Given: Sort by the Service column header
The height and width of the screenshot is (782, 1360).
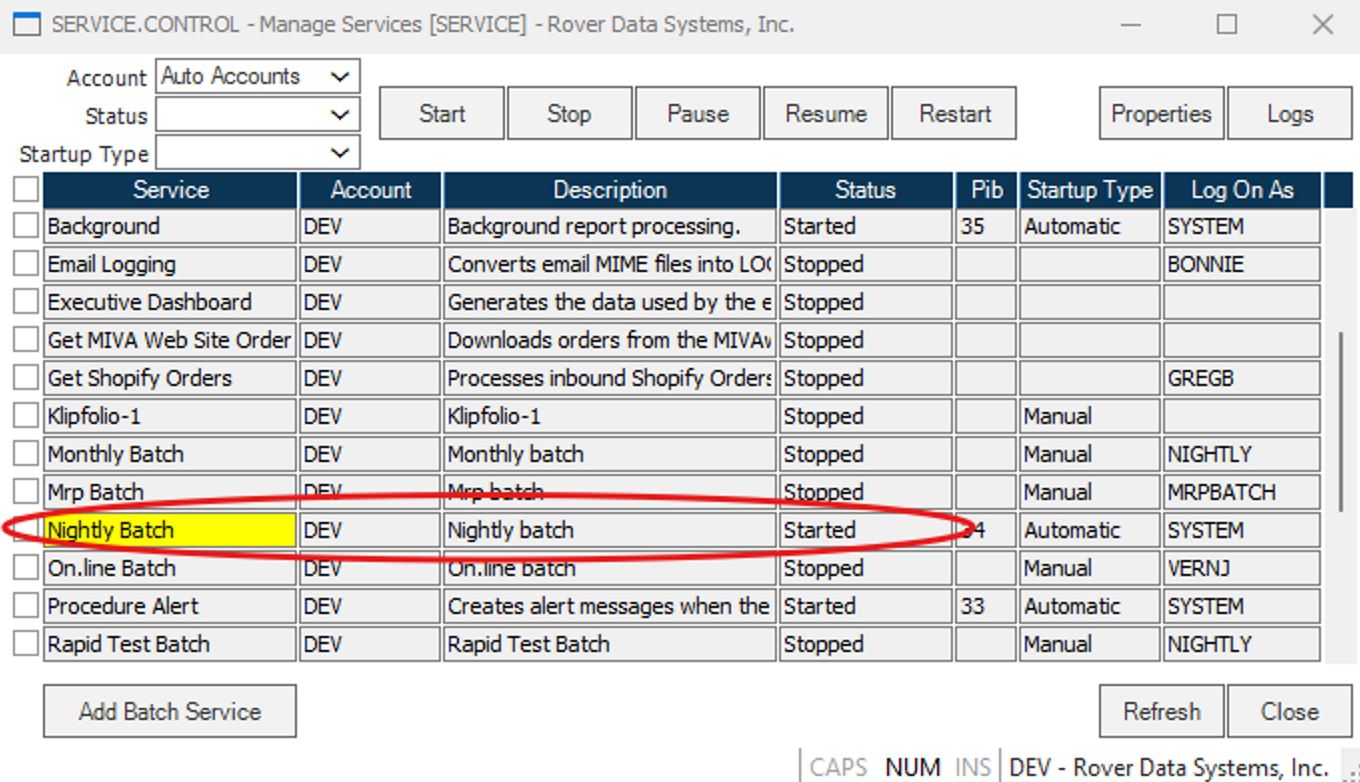Looking at the screenshot, I should (x=170, y=190).
